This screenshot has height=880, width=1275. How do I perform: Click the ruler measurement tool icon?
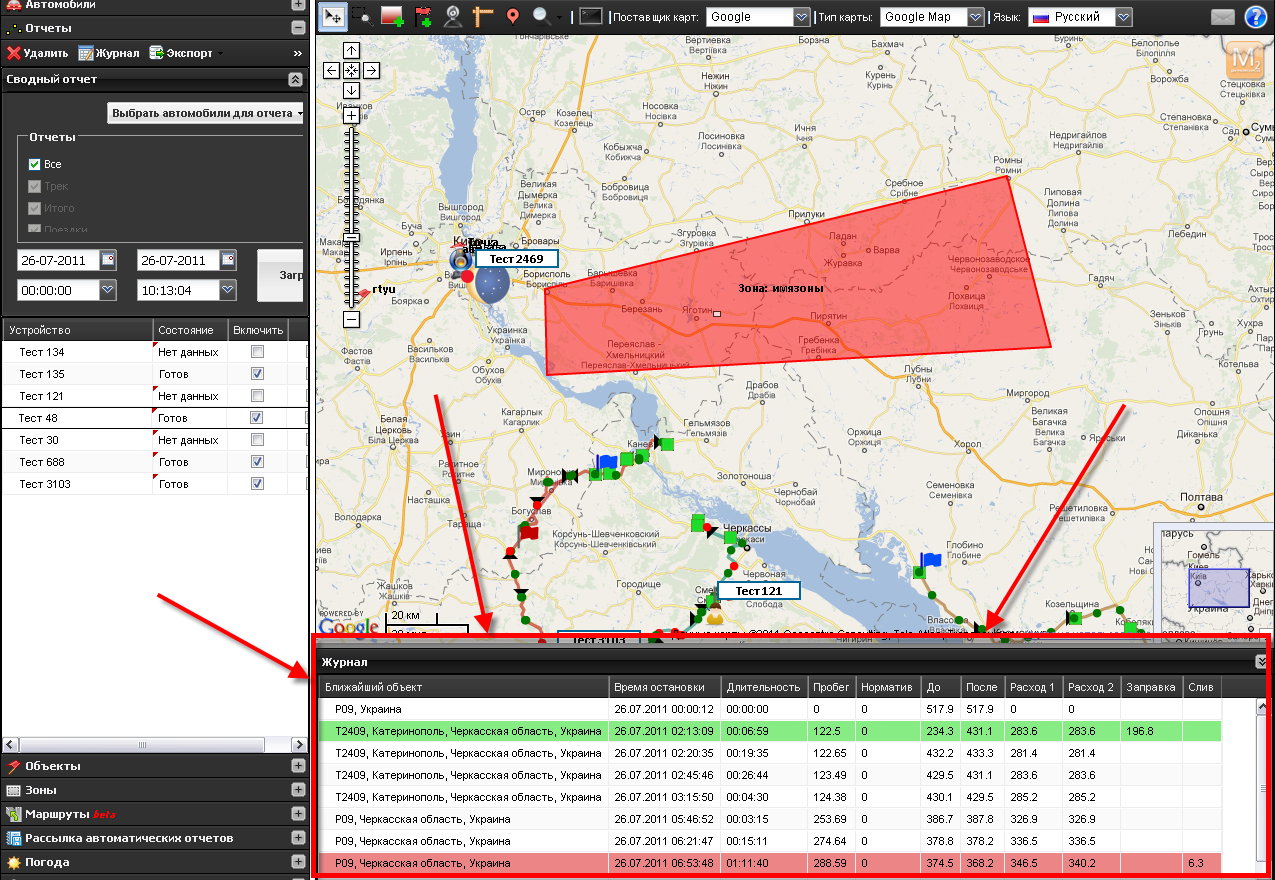click(x=483, y=16)
